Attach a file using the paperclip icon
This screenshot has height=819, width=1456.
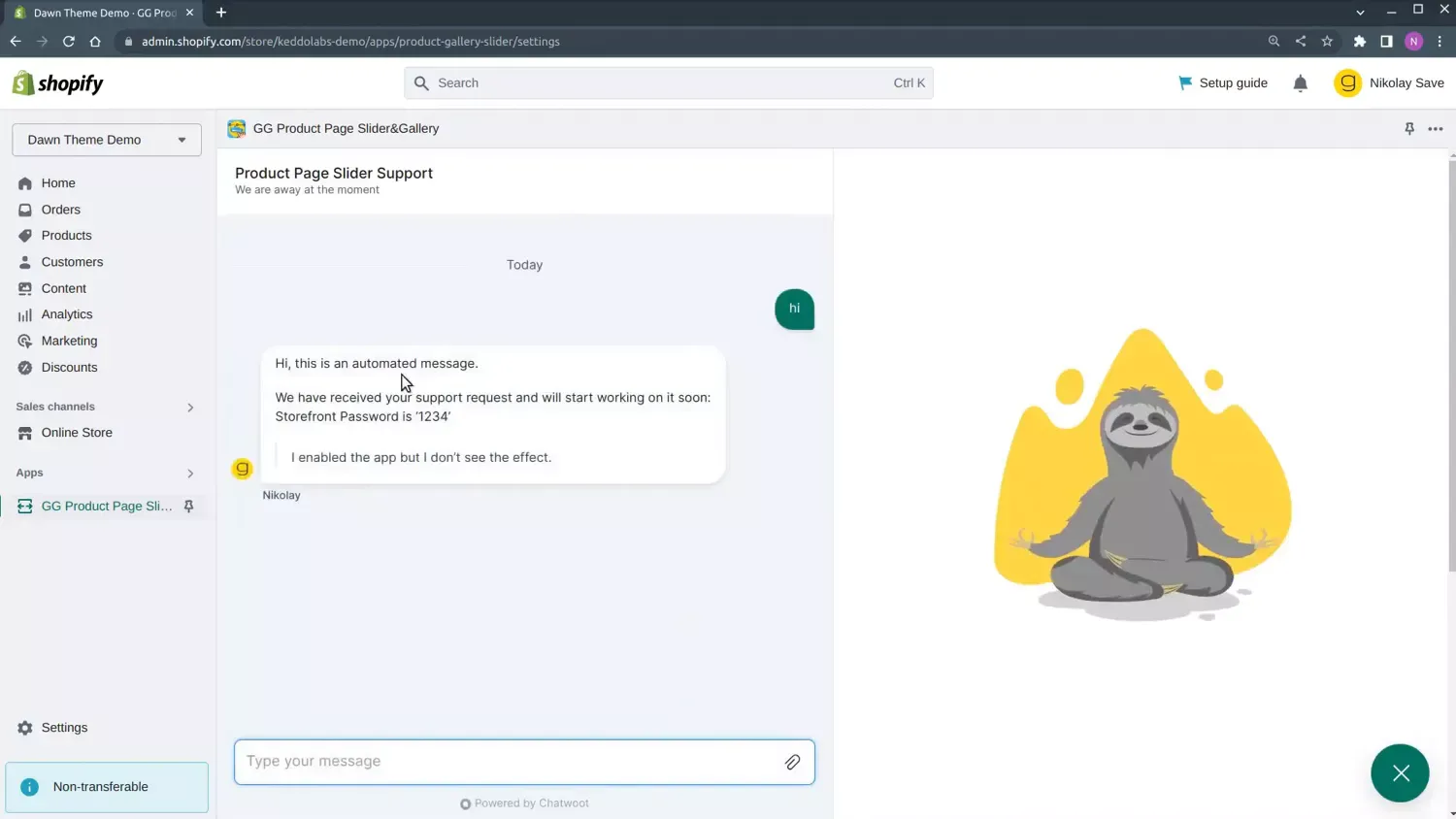792,762
